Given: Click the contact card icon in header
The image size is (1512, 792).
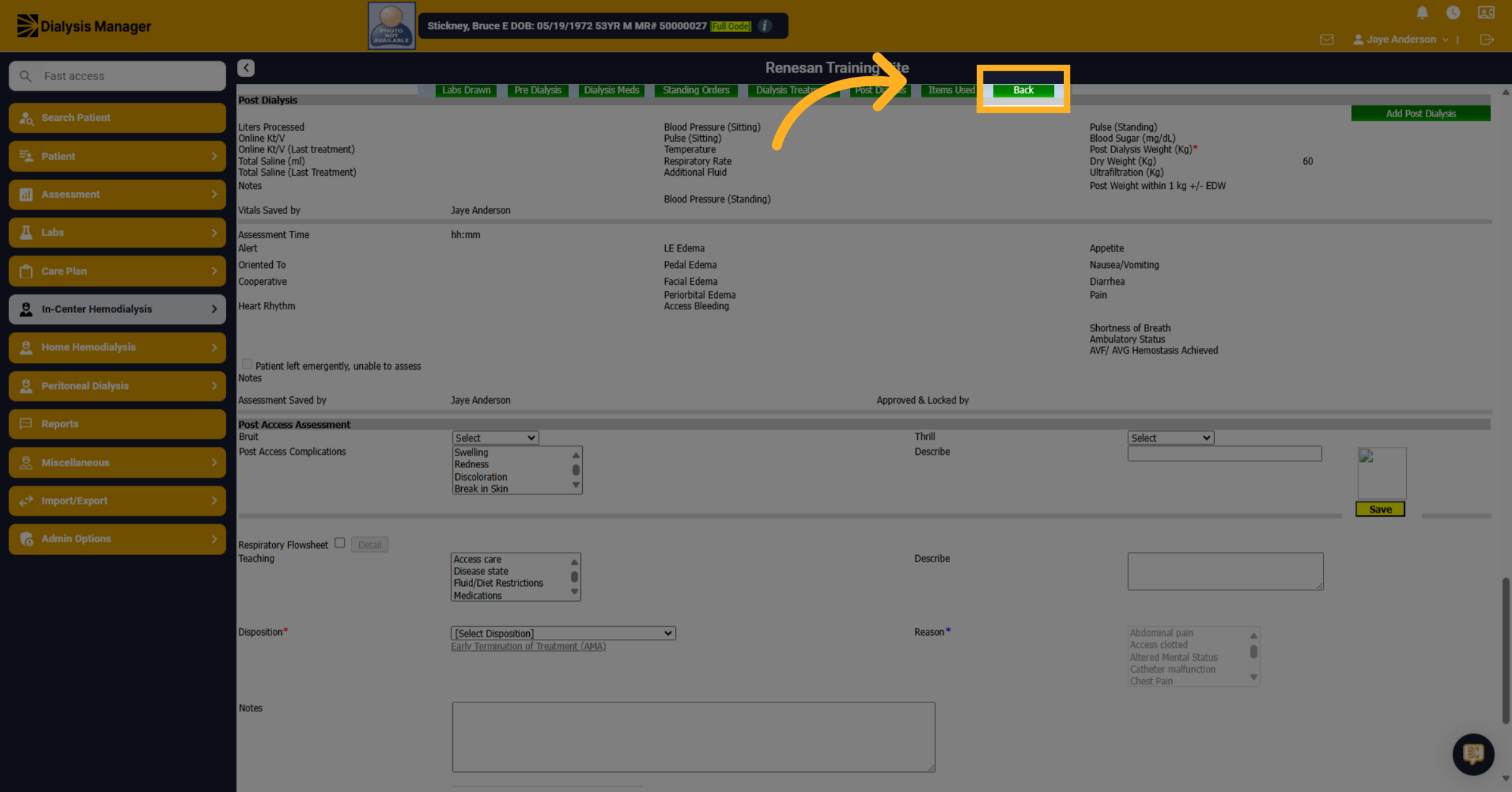Looking at the screenshot, I should tap(1486, 13).
